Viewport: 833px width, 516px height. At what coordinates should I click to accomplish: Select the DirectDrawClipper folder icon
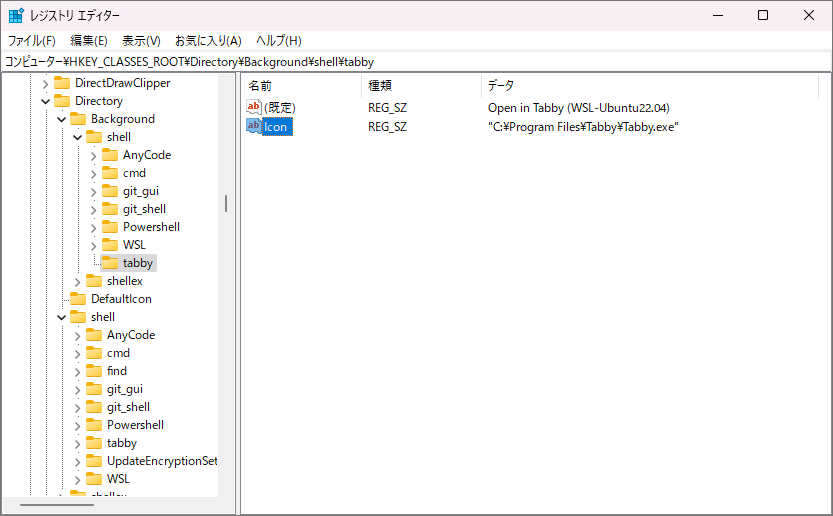pyautogui.click(x=62, y=83)
